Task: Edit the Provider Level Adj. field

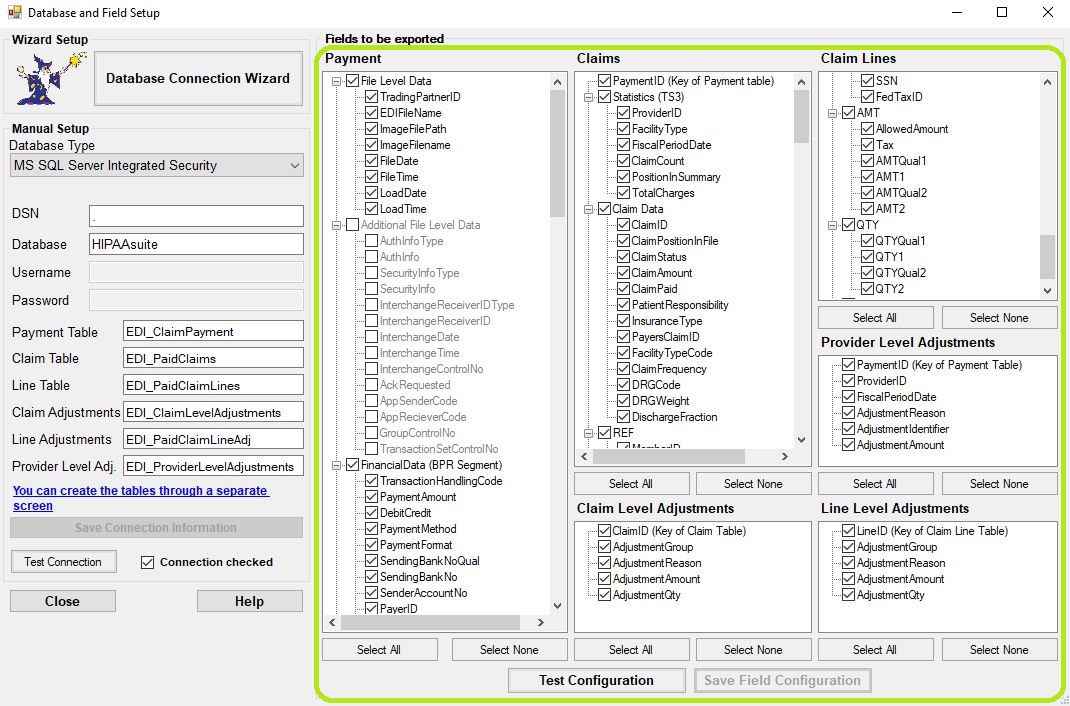Action: [213, 467]
